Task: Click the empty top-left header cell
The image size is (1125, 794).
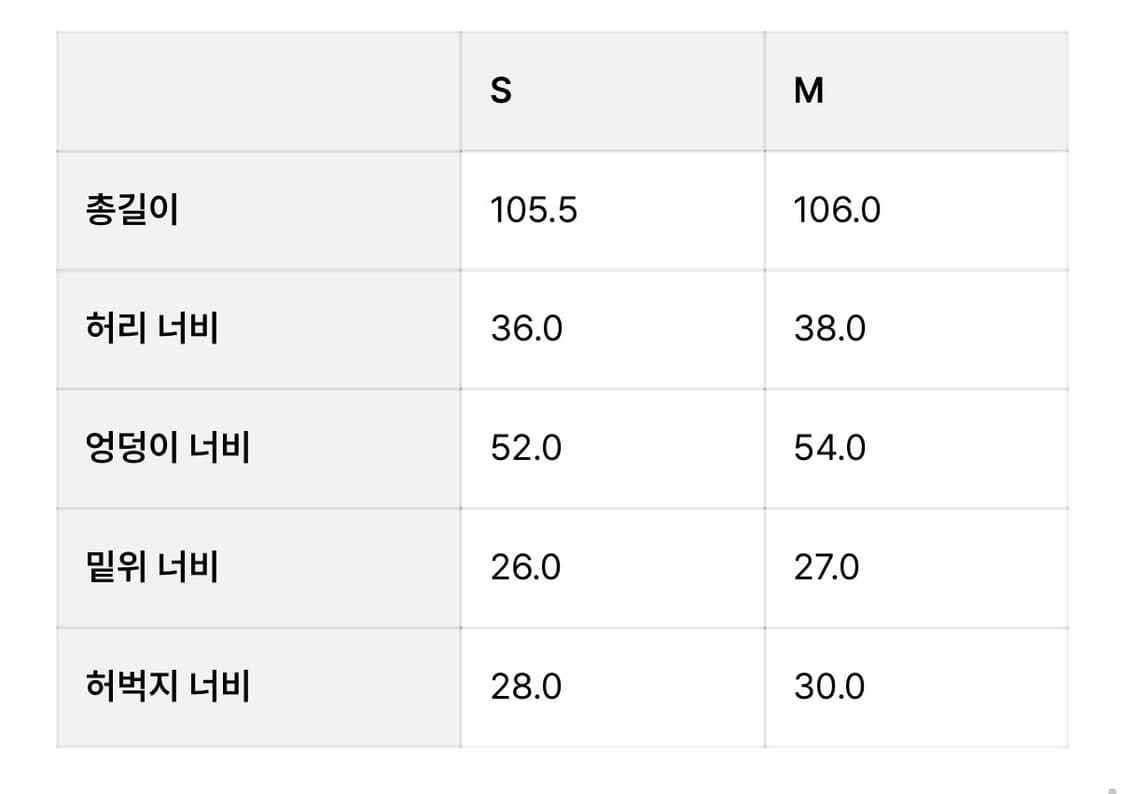Action: (x=258, y=91)
